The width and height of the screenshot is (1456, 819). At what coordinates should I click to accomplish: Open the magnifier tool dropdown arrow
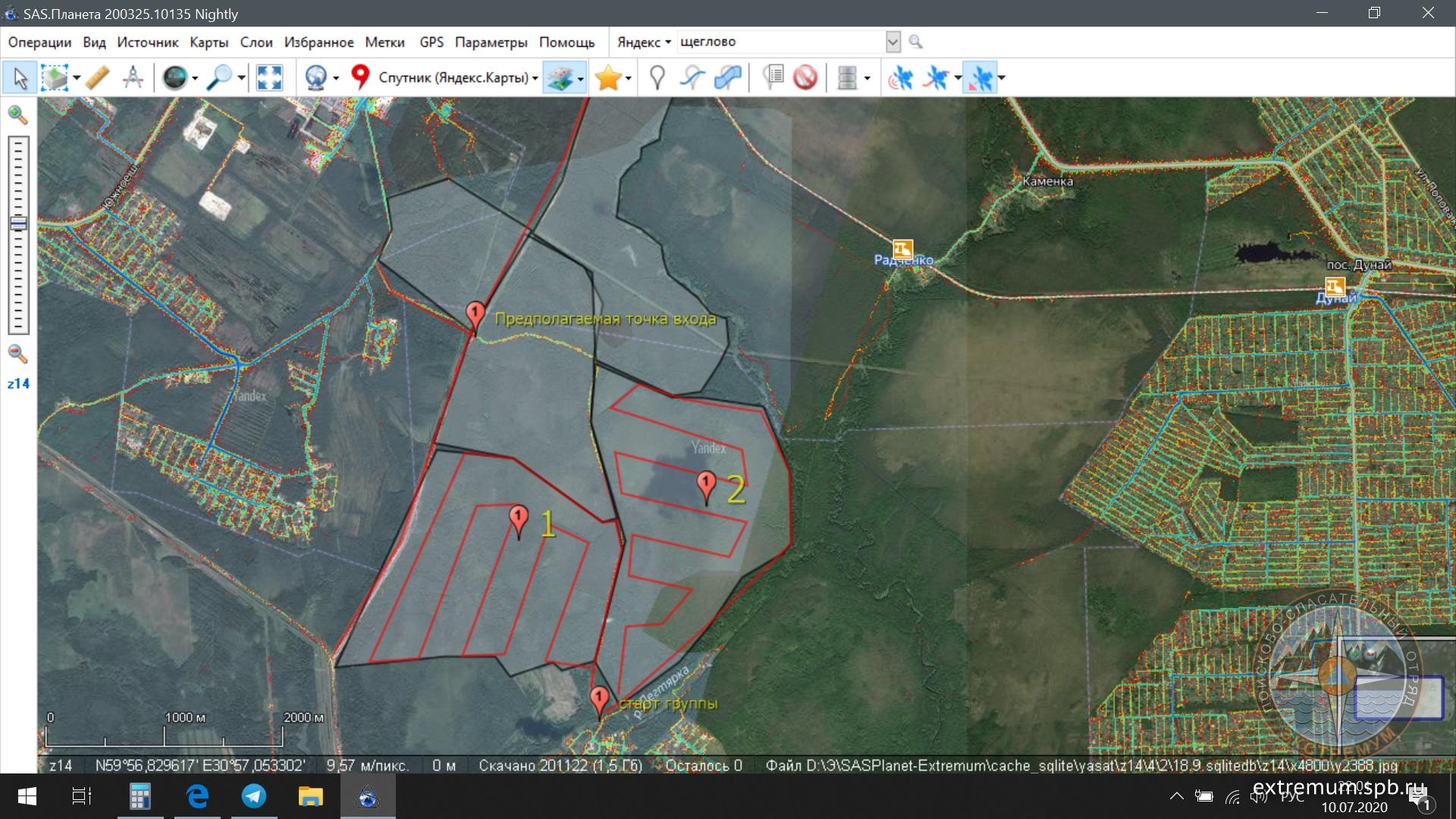coord(241,77)
